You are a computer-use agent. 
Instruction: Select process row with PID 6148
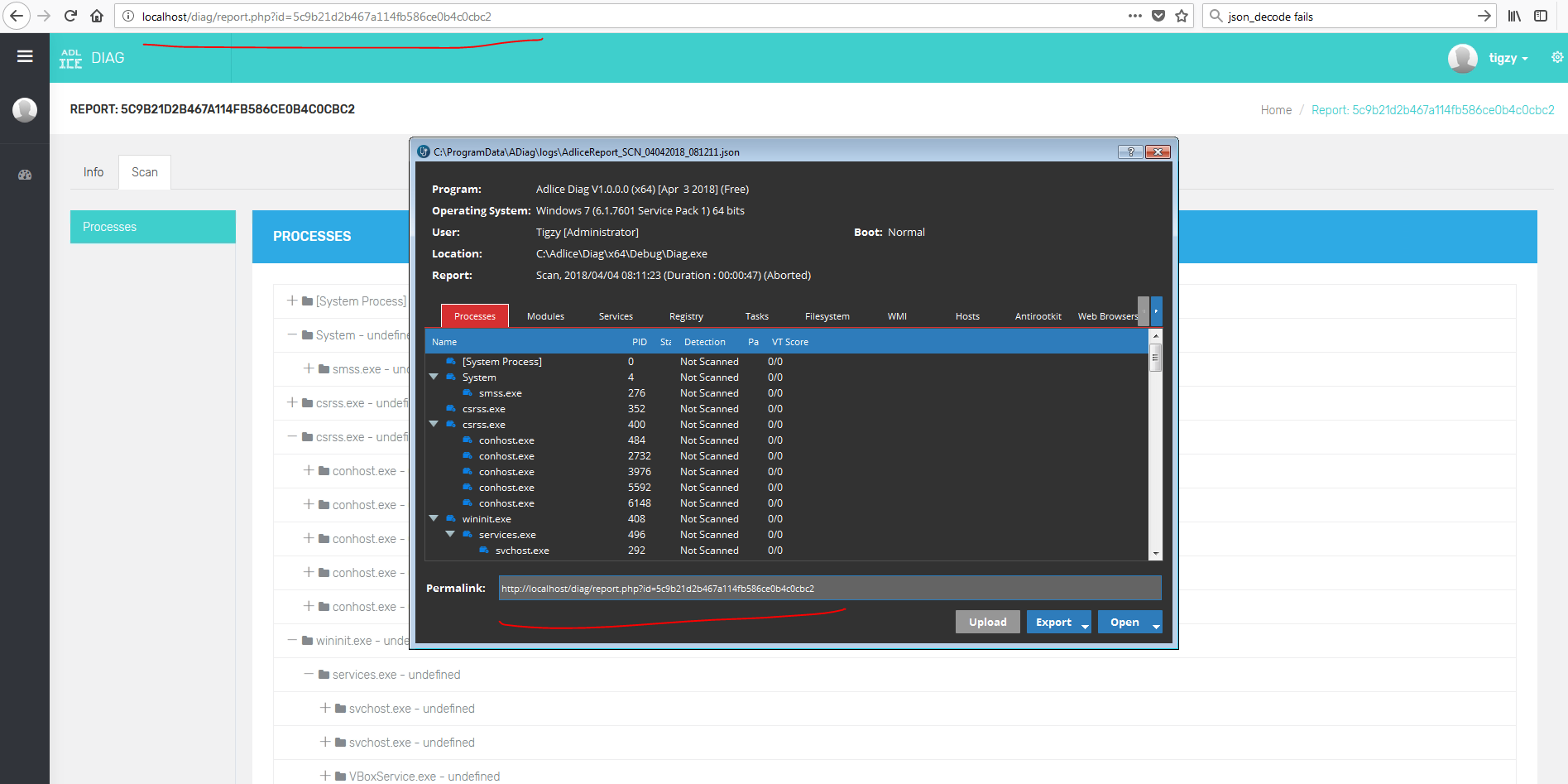point(787,503)
